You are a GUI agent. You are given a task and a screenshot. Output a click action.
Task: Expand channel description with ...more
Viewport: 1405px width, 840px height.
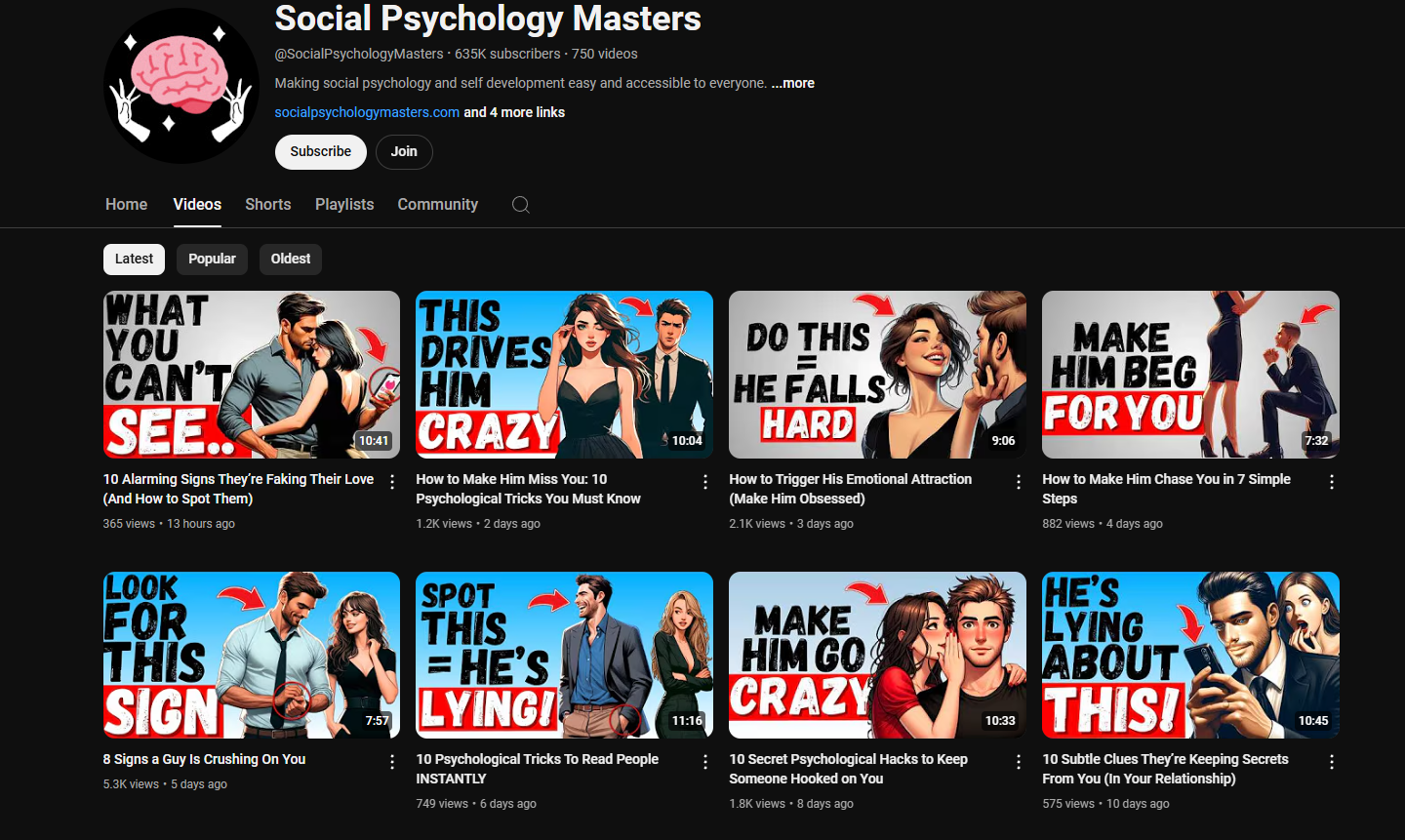(793, 83)
